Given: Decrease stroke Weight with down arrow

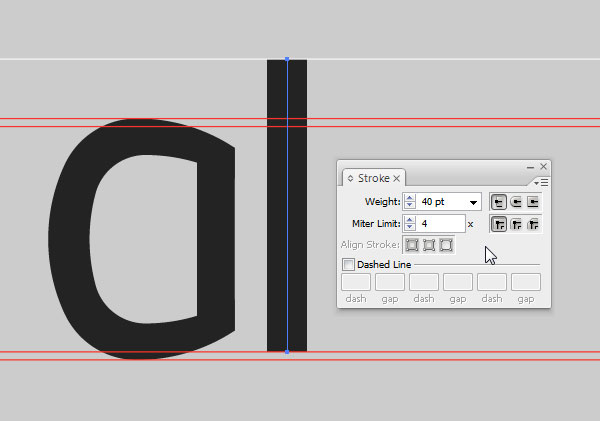Looking at the screenshot, I should tap(410, 206).
